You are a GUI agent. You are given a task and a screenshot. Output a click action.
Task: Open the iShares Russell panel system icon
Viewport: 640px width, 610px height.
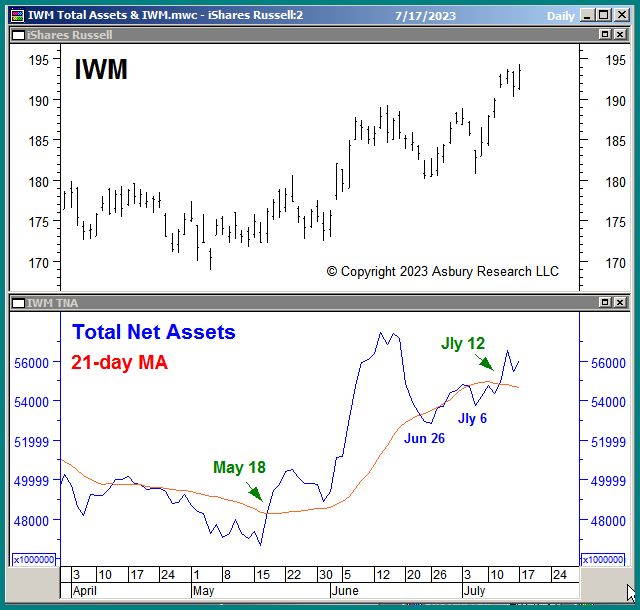[x=17, y=34]
